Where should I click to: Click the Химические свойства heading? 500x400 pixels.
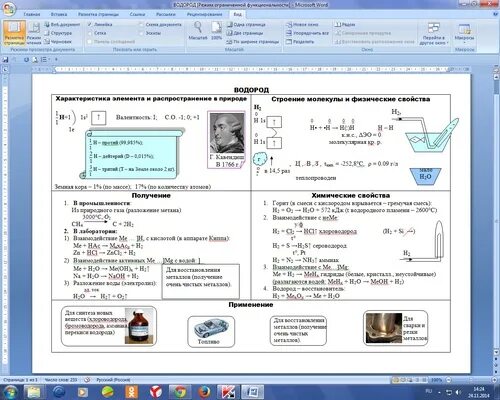tap(351, 196)
